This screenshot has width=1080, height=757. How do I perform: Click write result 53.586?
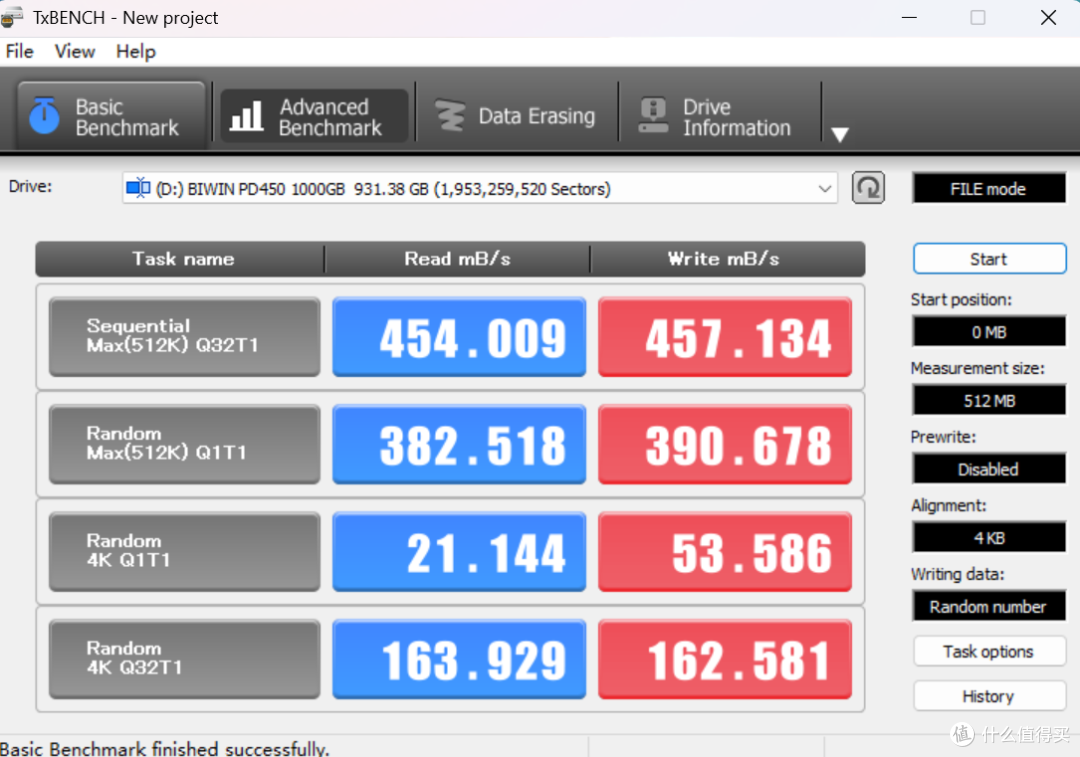click(x=725, y=551)
